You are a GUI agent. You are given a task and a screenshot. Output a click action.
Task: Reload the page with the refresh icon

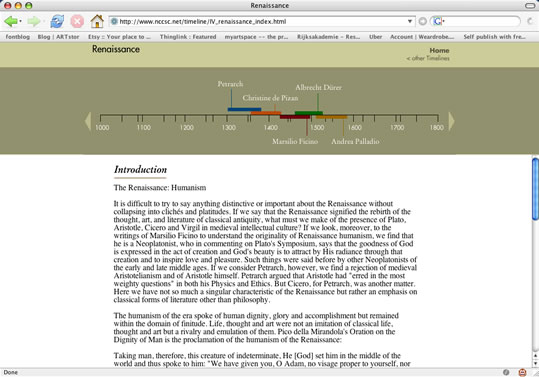pyautogui.click(x=57, y=21)
